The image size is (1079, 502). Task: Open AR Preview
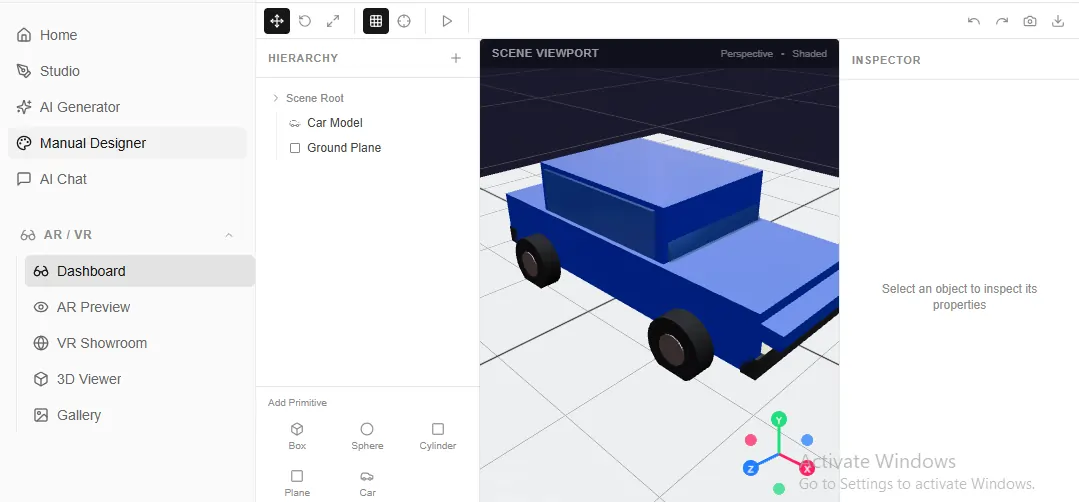pyautogui.click(x=140, y=307)
